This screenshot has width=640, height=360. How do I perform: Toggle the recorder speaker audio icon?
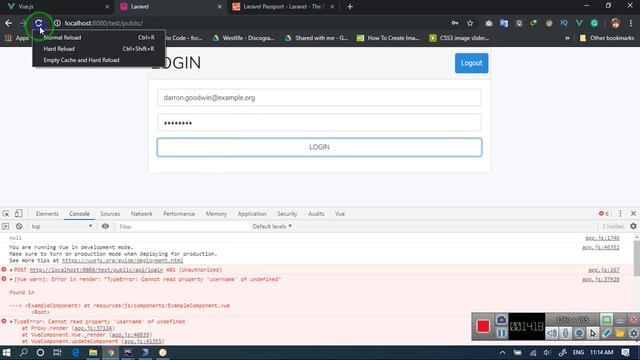point(551,333)
